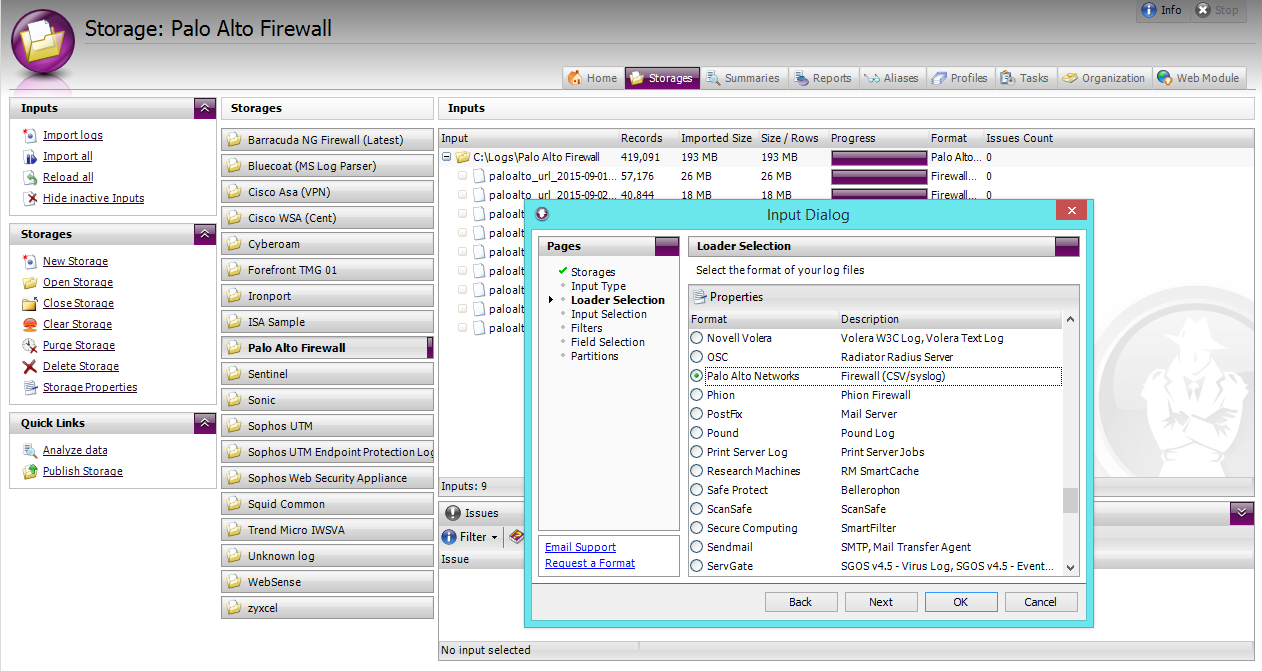Select the Palo Alto Networks radio
The height and width of the screenshot is (671, 1262).
coord(697,376)
